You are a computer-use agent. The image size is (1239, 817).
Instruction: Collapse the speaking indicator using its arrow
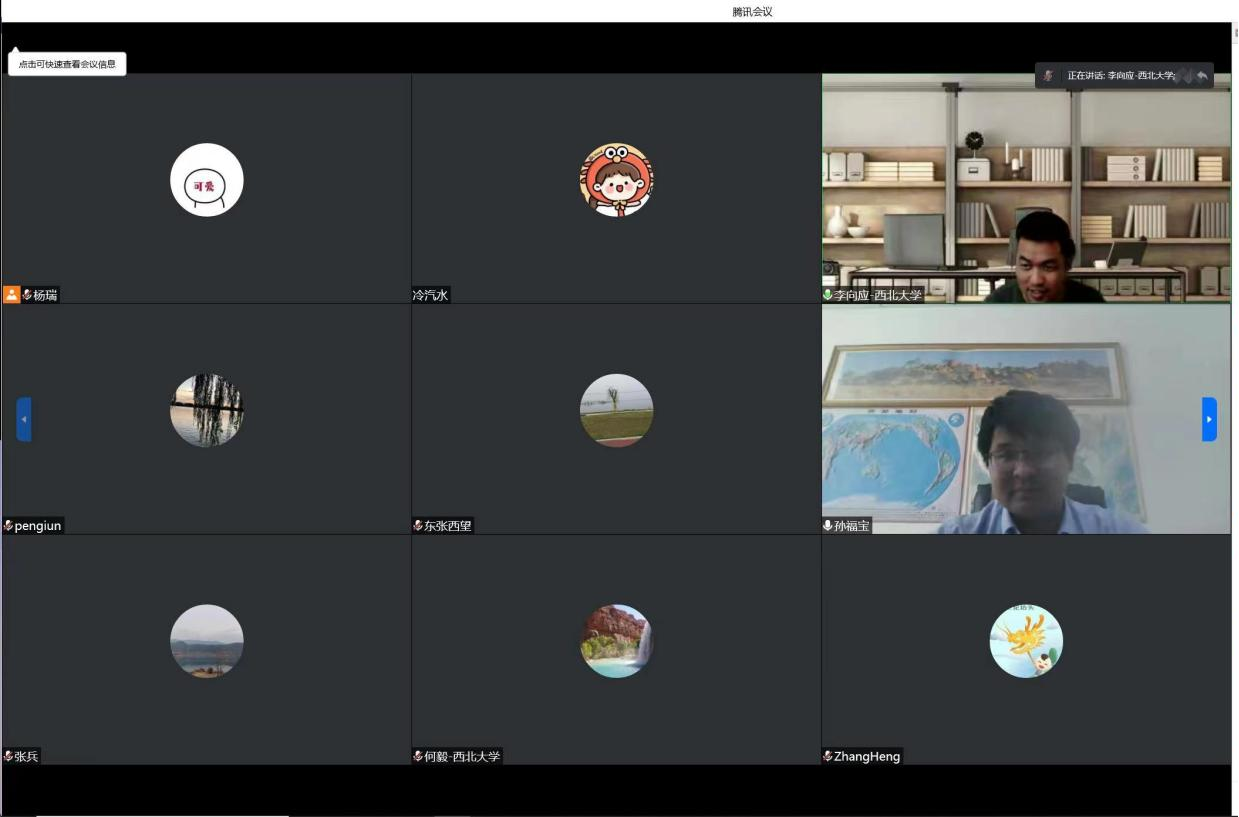coord(1202,76)
